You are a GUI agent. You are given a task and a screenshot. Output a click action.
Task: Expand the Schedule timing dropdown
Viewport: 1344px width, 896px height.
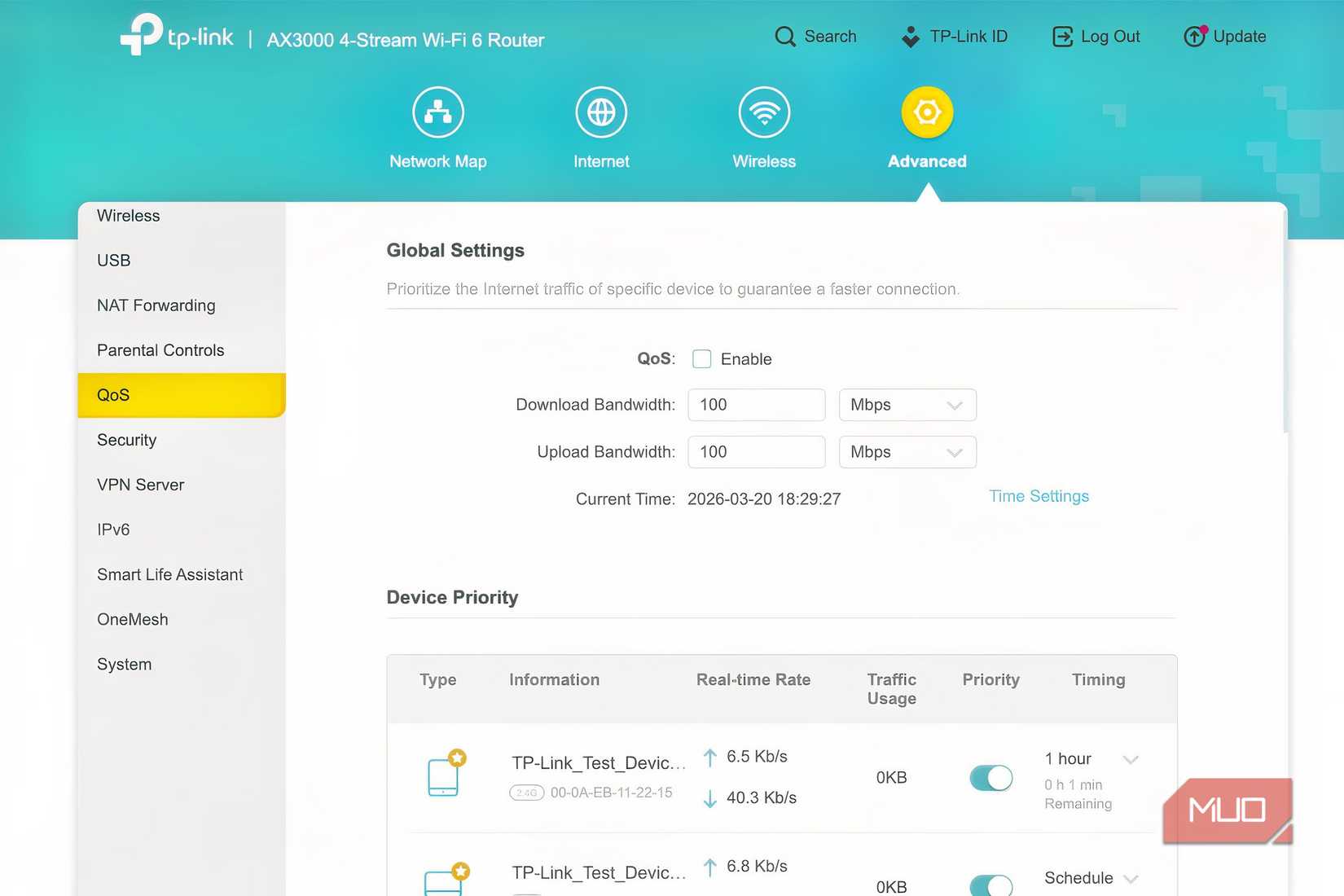coord(1131,878)
